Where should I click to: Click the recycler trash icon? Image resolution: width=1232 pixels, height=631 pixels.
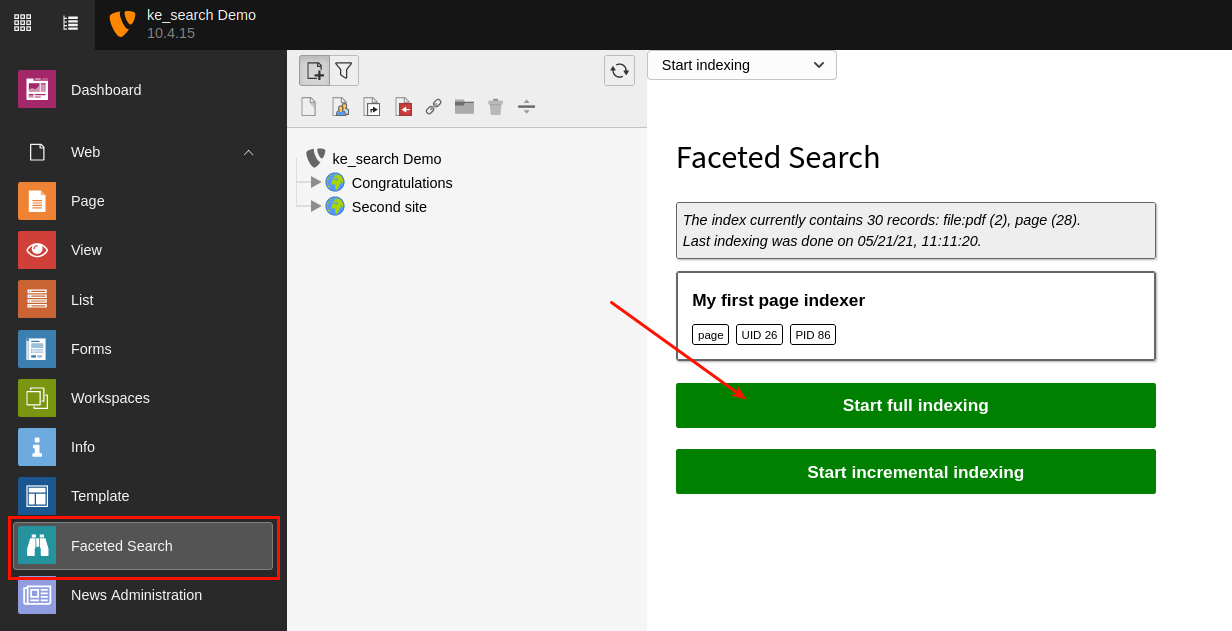pos(495,106)
